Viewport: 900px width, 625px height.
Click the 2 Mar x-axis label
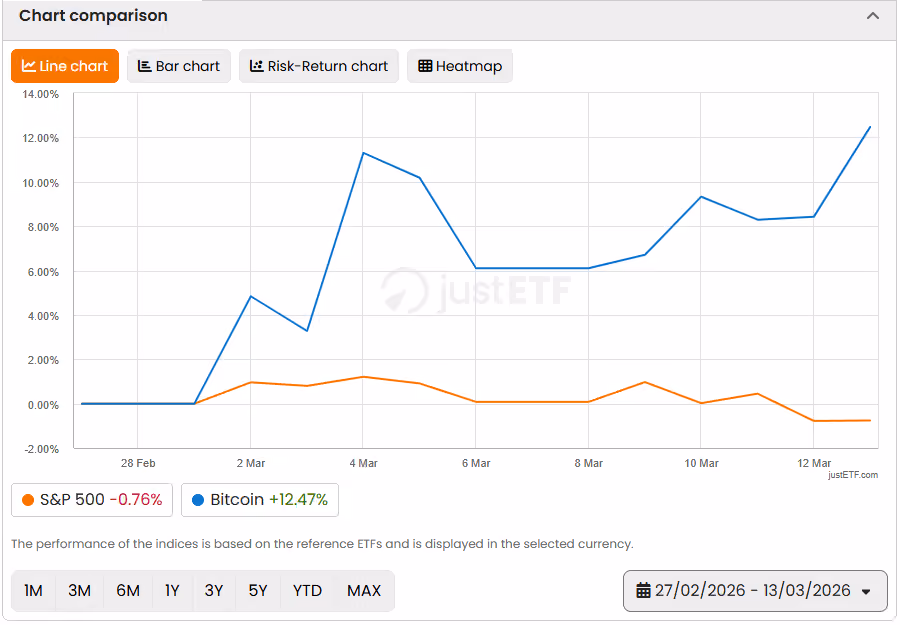point(251,463)
